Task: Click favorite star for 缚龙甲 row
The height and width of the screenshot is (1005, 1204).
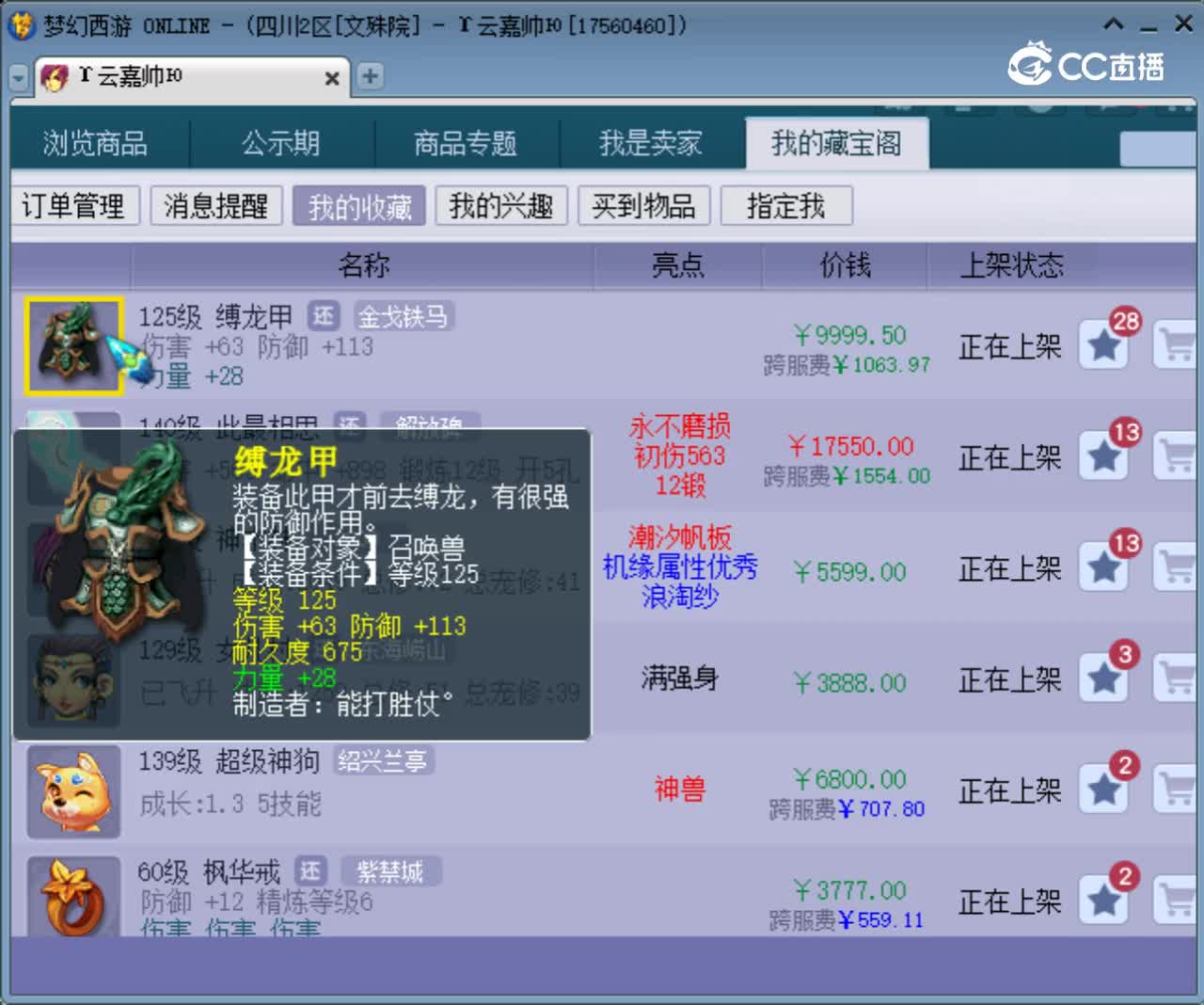Action: pyautogui.click(x=1103, y=346)
